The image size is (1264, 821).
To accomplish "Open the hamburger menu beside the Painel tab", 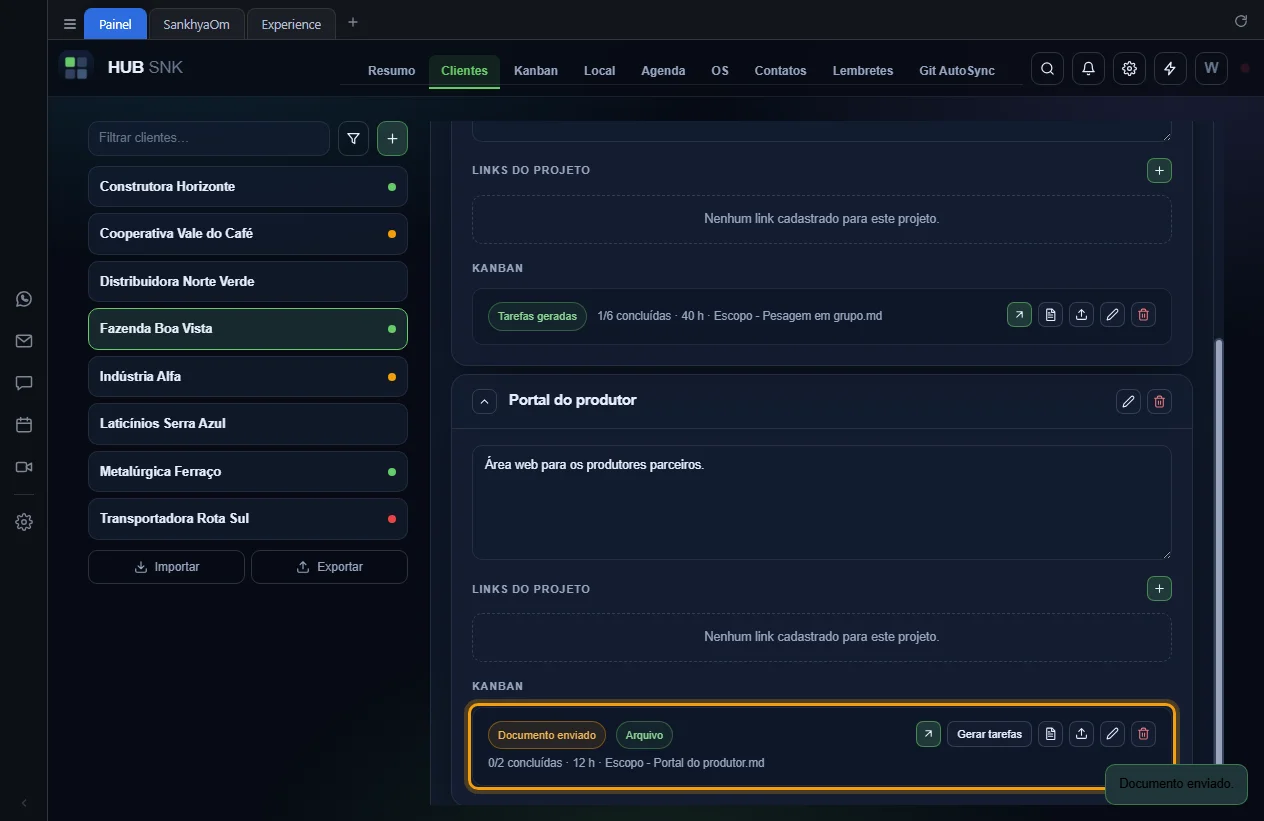I will [x=69, y=24].
